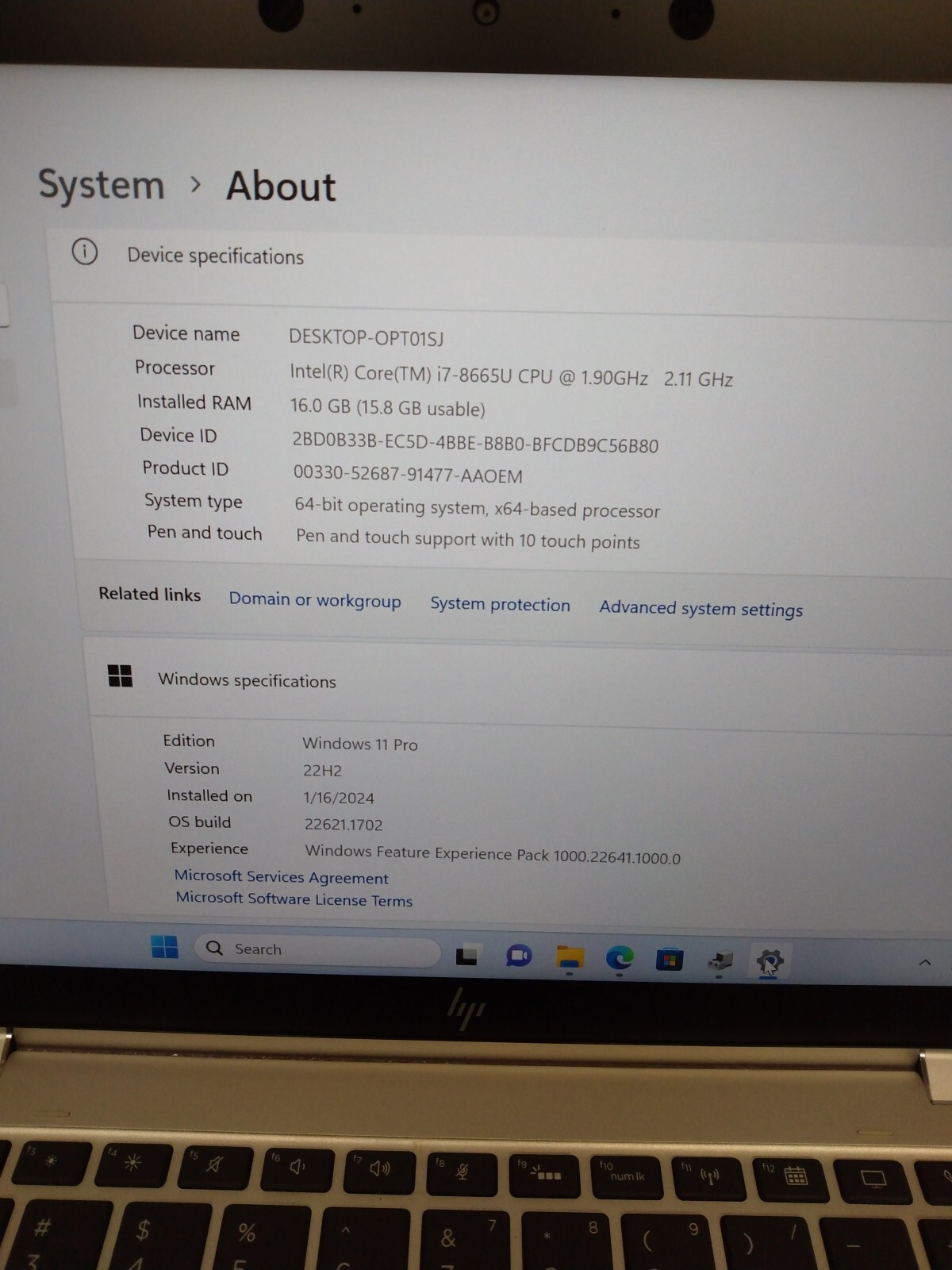Select the edition value Windows 11 Pro

[359, 744]
